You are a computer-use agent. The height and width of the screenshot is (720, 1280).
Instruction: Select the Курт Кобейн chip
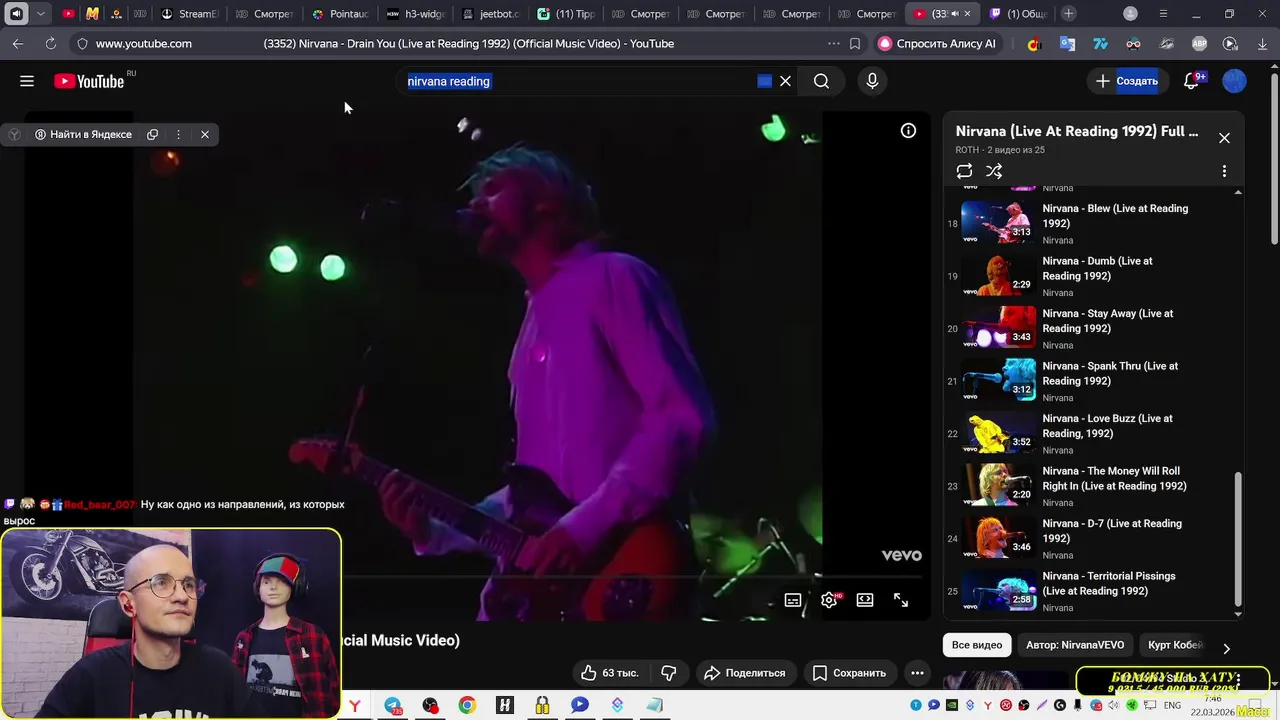click(x=1175, y=645)
